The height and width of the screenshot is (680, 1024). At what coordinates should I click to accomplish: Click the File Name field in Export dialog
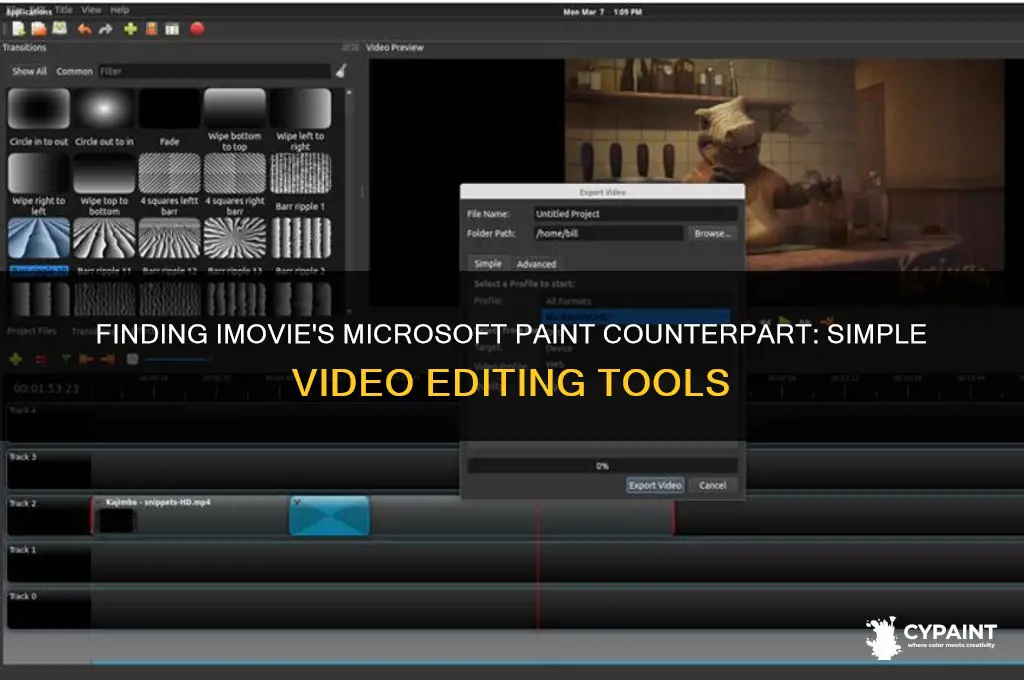[635, 214]
